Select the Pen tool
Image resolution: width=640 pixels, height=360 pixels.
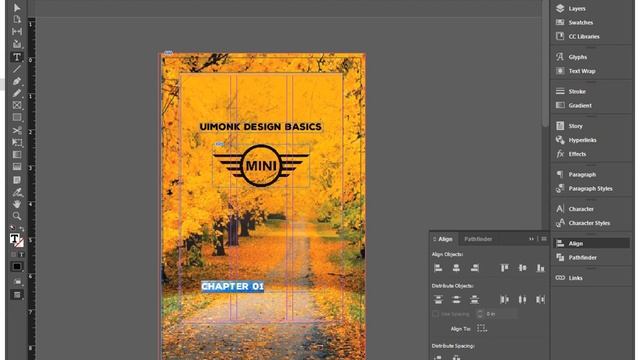coord(17,81)
